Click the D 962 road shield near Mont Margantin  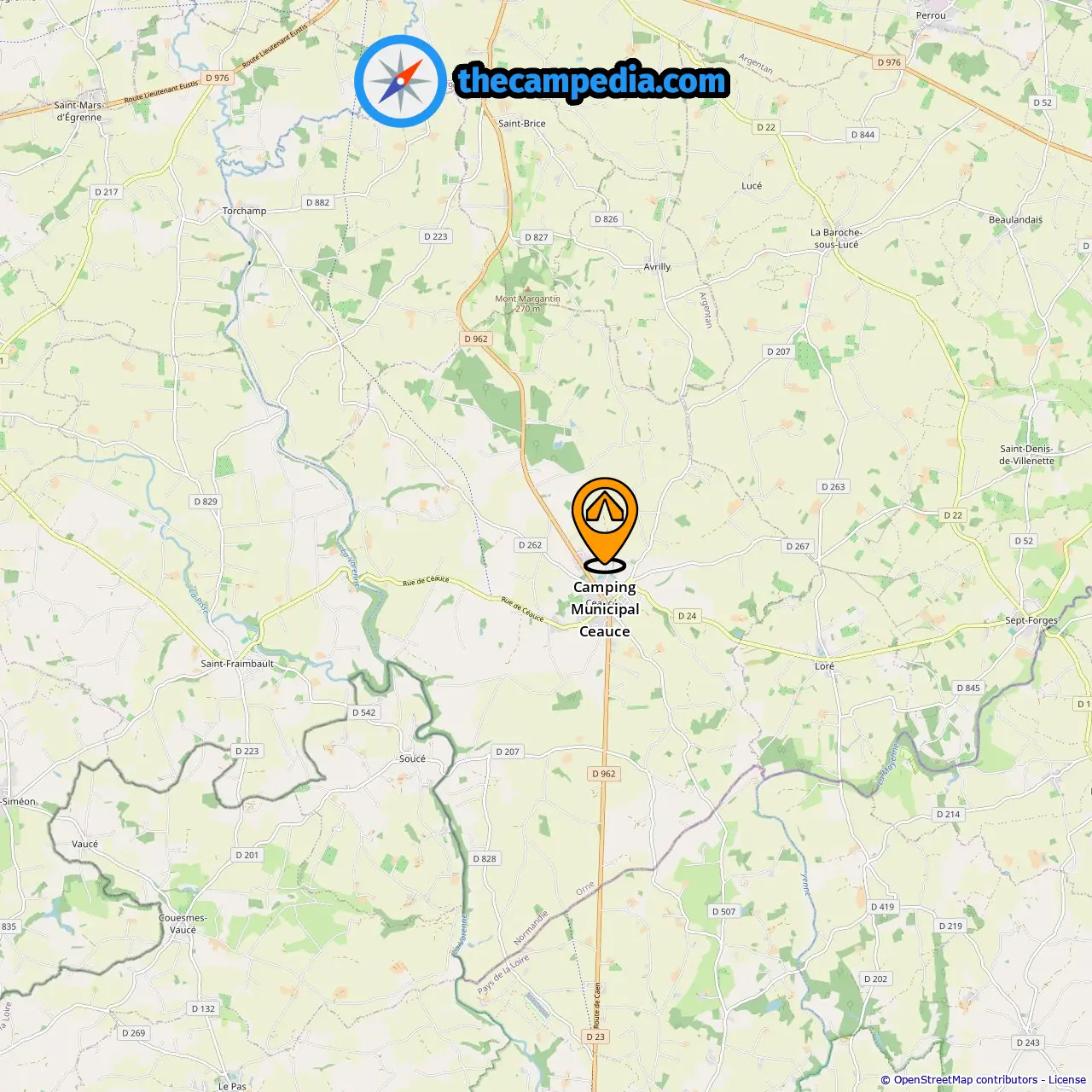pyautogui.click(x=476, y=339)
